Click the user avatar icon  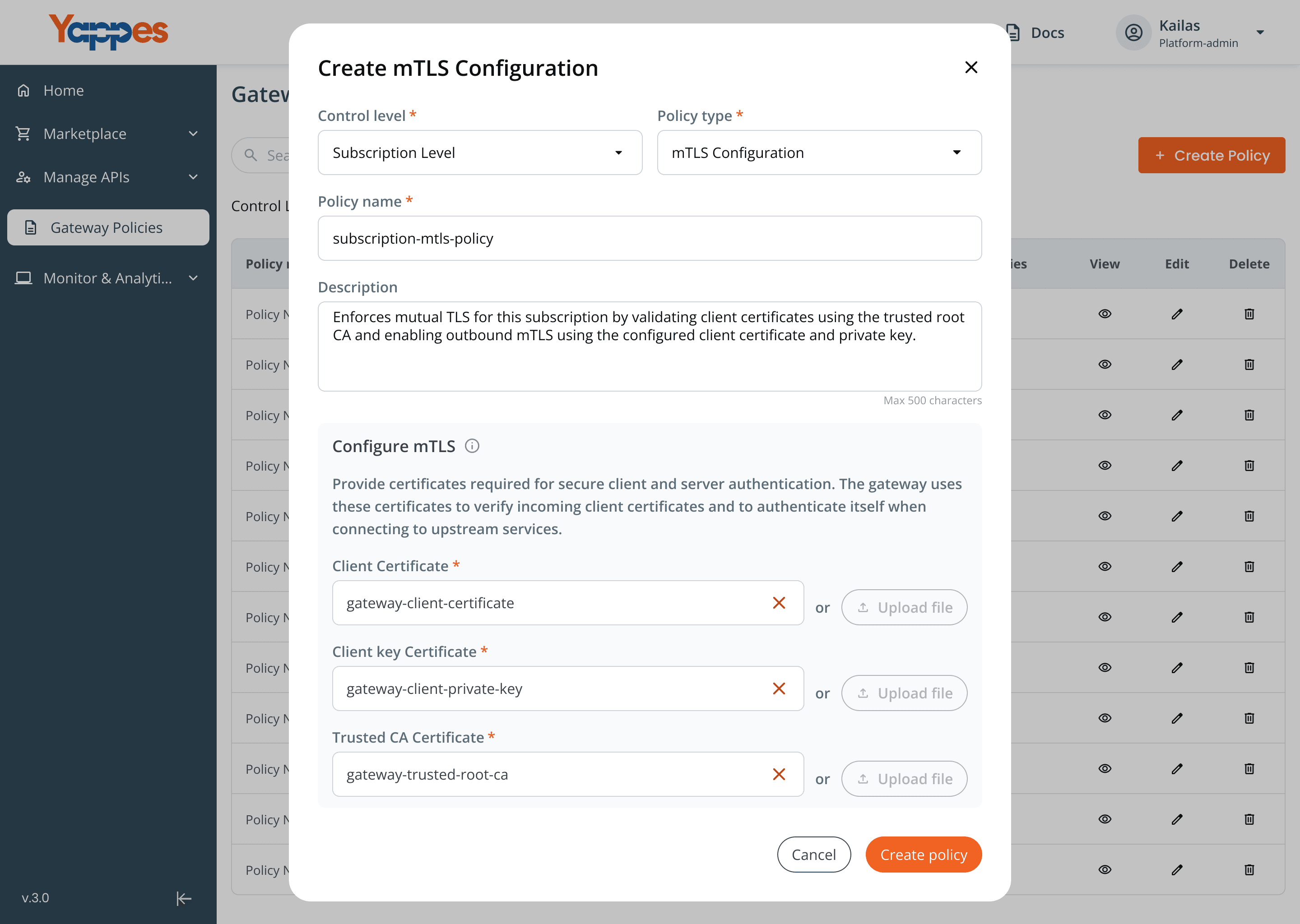[1133, 32]
